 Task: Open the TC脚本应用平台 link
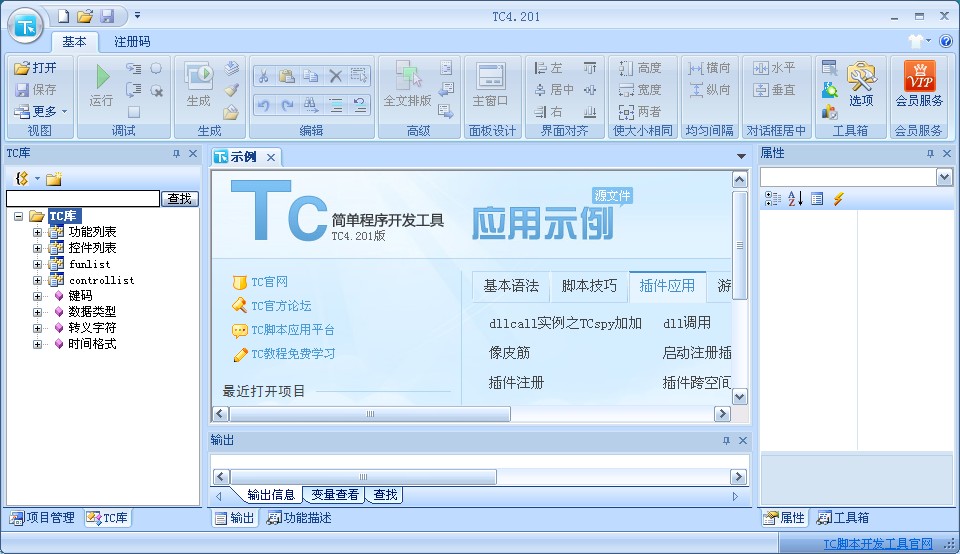pyautogui.click(x=293, y=330)
